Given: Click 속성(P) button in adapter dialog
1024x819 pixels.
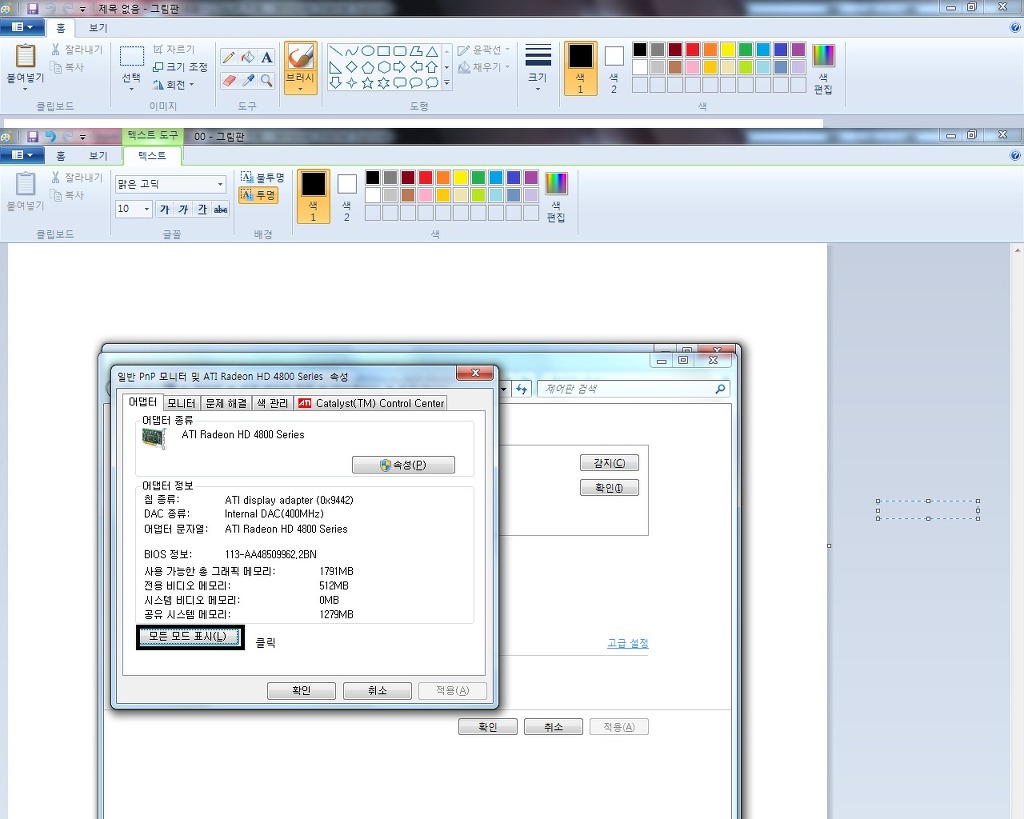Looking at the screenshot, I should pos(403,465).
